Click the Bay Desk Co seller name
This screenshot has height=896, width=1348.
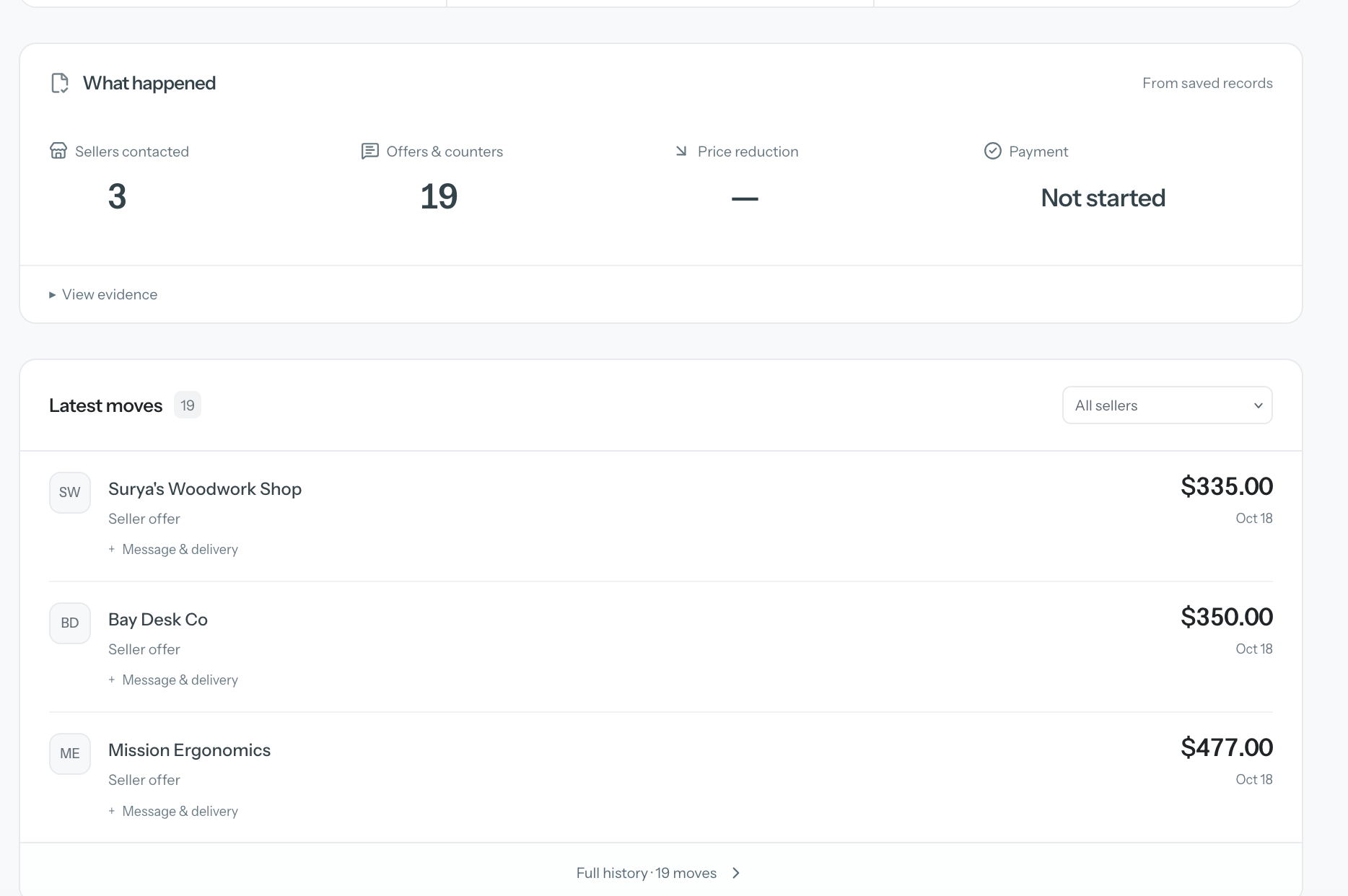pyautogui.click(x=158, y=620)
